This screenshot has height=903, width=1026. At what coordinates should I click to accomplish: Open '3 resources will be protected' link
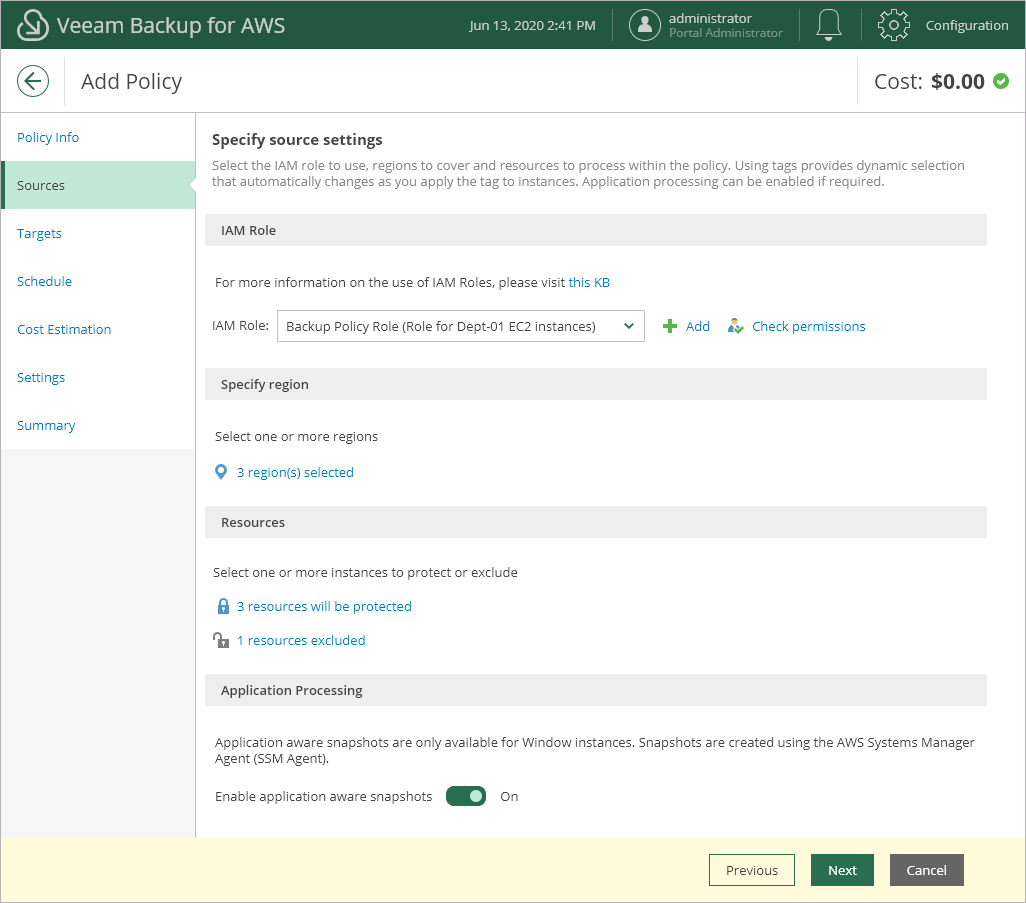point(324,606)
